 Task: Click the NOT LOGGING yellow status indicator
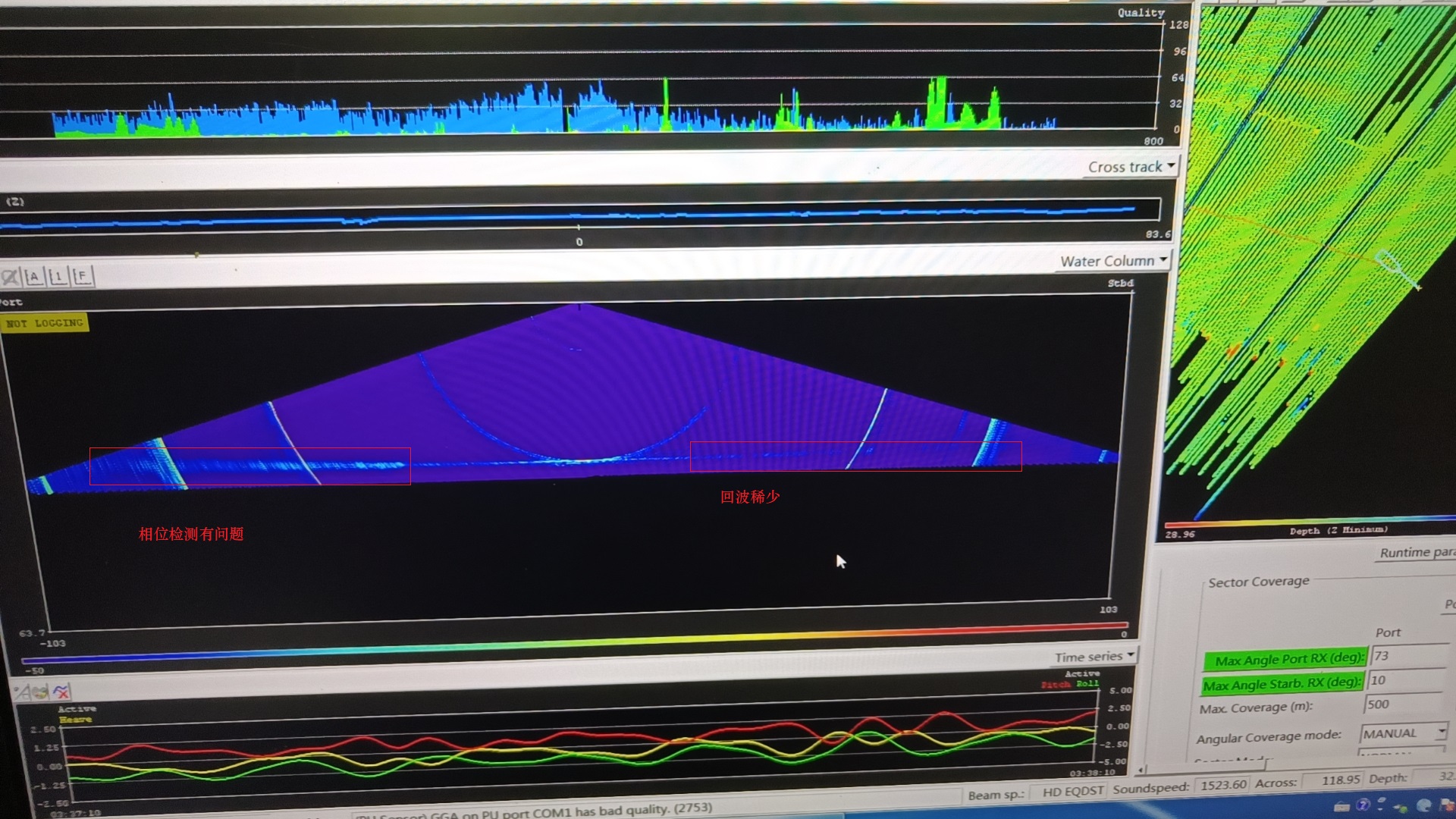coord(45,323)
